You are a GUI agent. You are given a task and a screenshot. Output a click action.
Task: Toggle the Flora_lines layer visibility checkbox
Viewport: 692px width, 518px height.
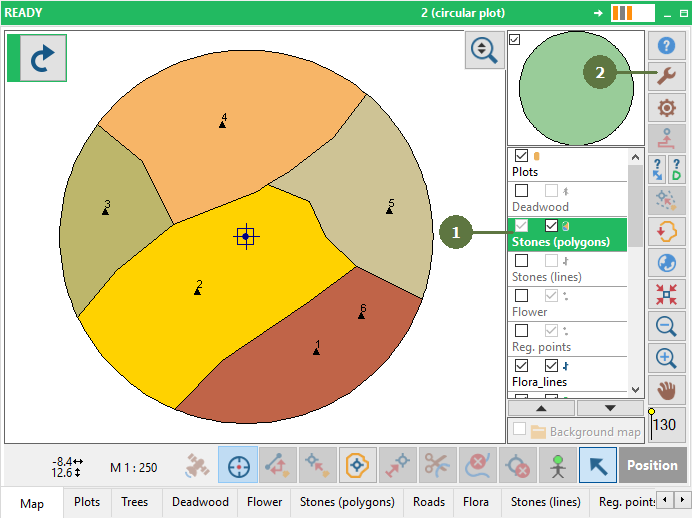521,366
